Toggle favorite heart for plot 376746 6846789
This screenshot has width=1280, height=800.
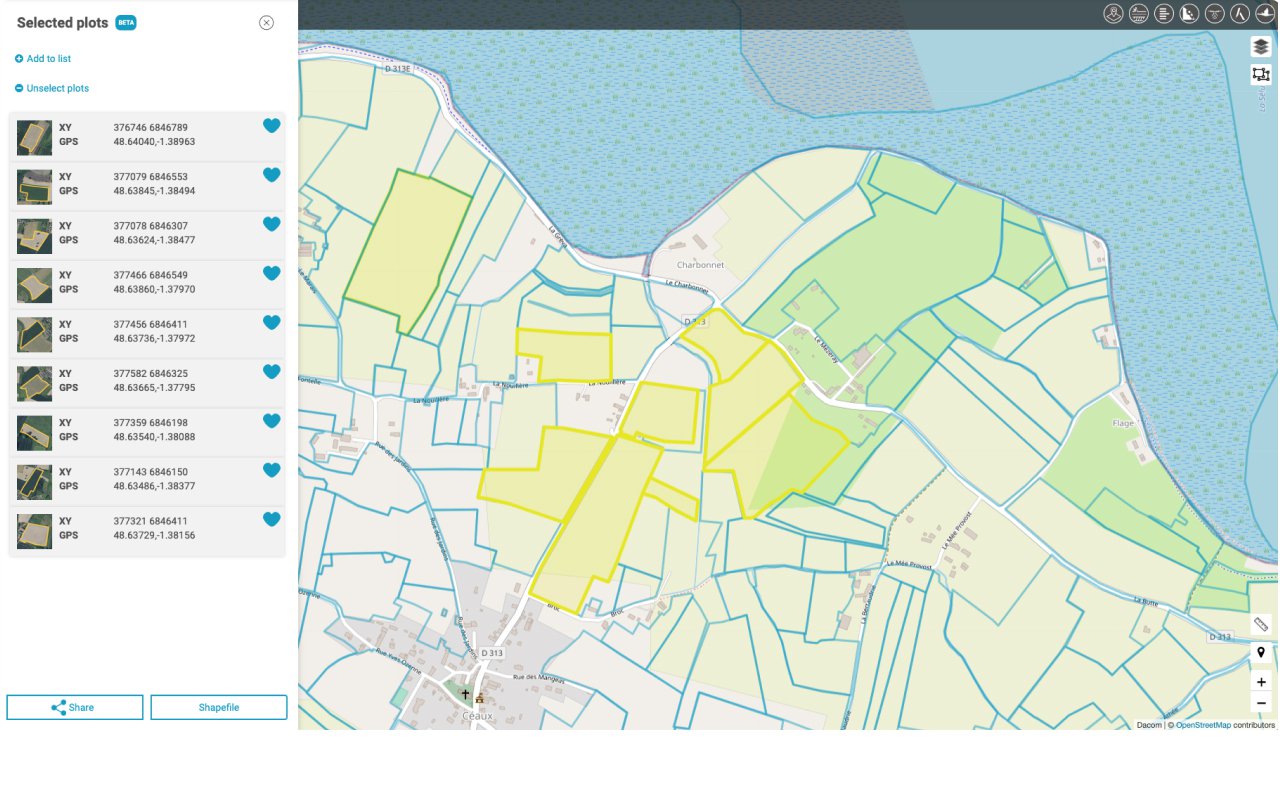click(x=271, y=125)
